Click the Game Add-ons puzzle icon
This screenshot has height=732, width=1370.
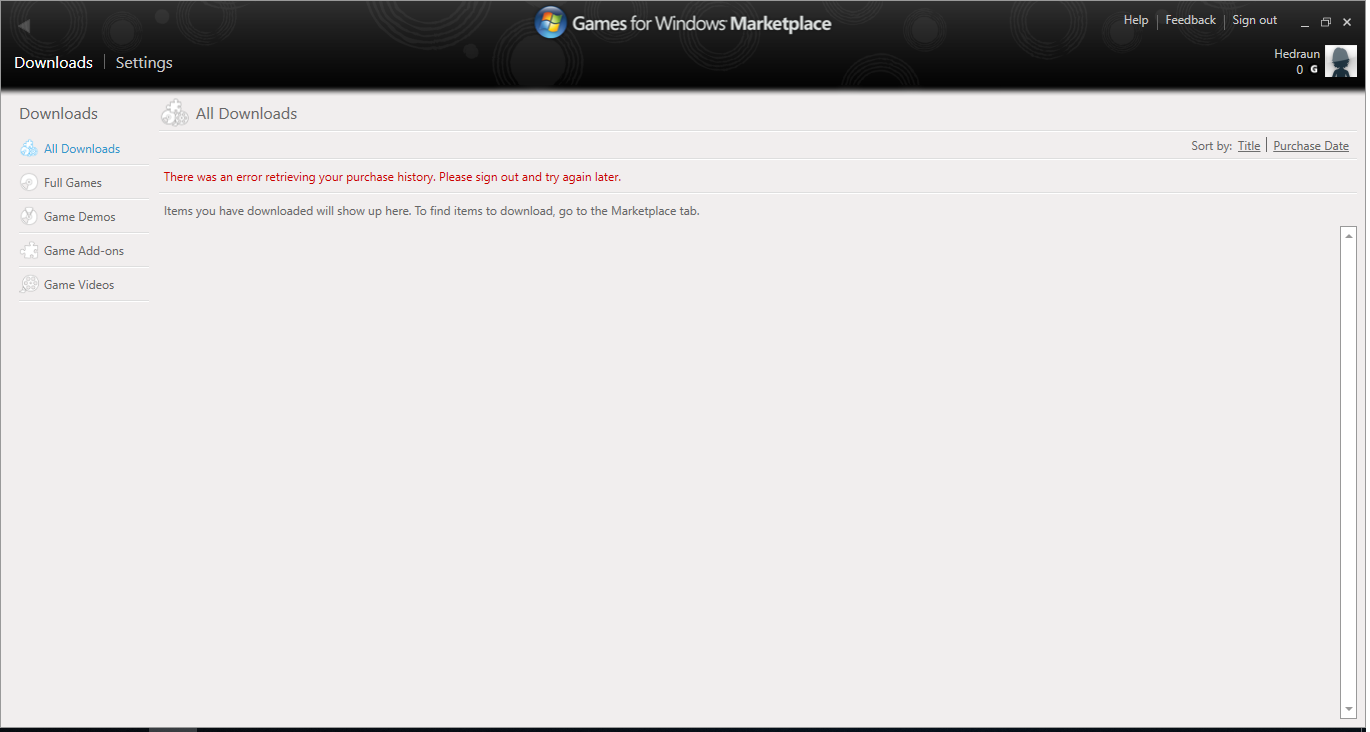tap(29, 251)
